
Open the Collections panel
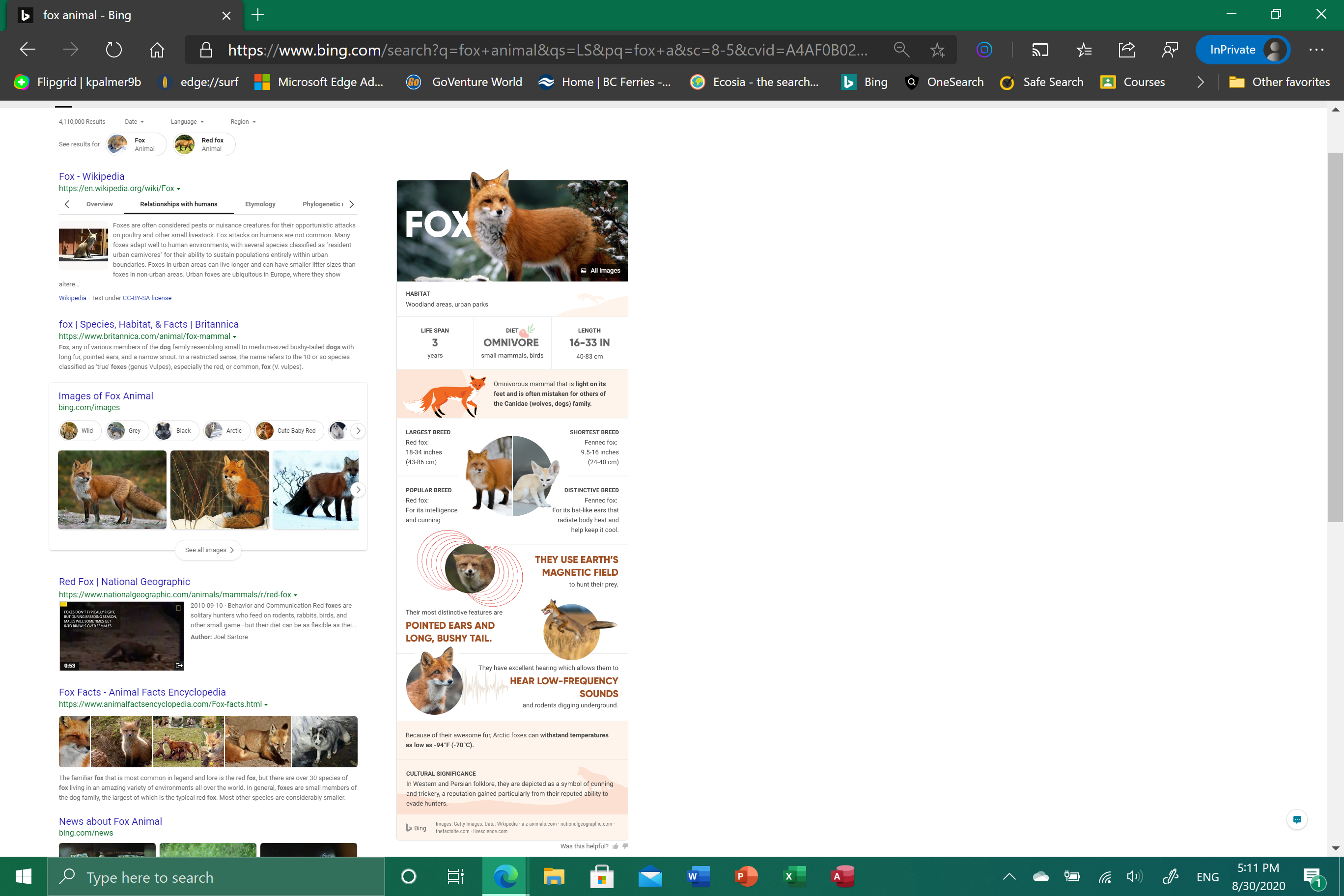(1084, 49)
